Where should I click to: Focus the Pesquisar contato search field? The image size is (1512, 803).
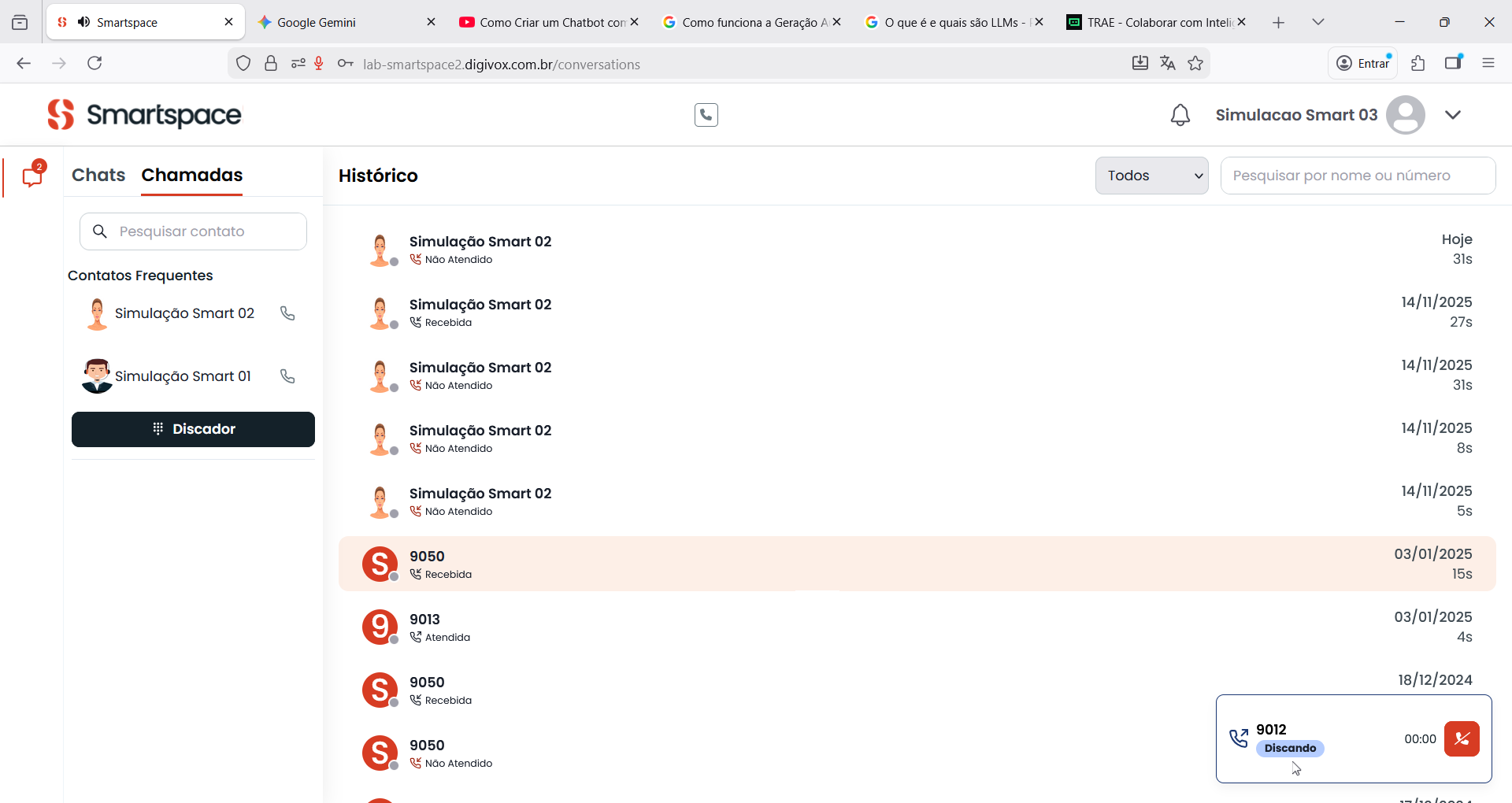tap(205, 231)
